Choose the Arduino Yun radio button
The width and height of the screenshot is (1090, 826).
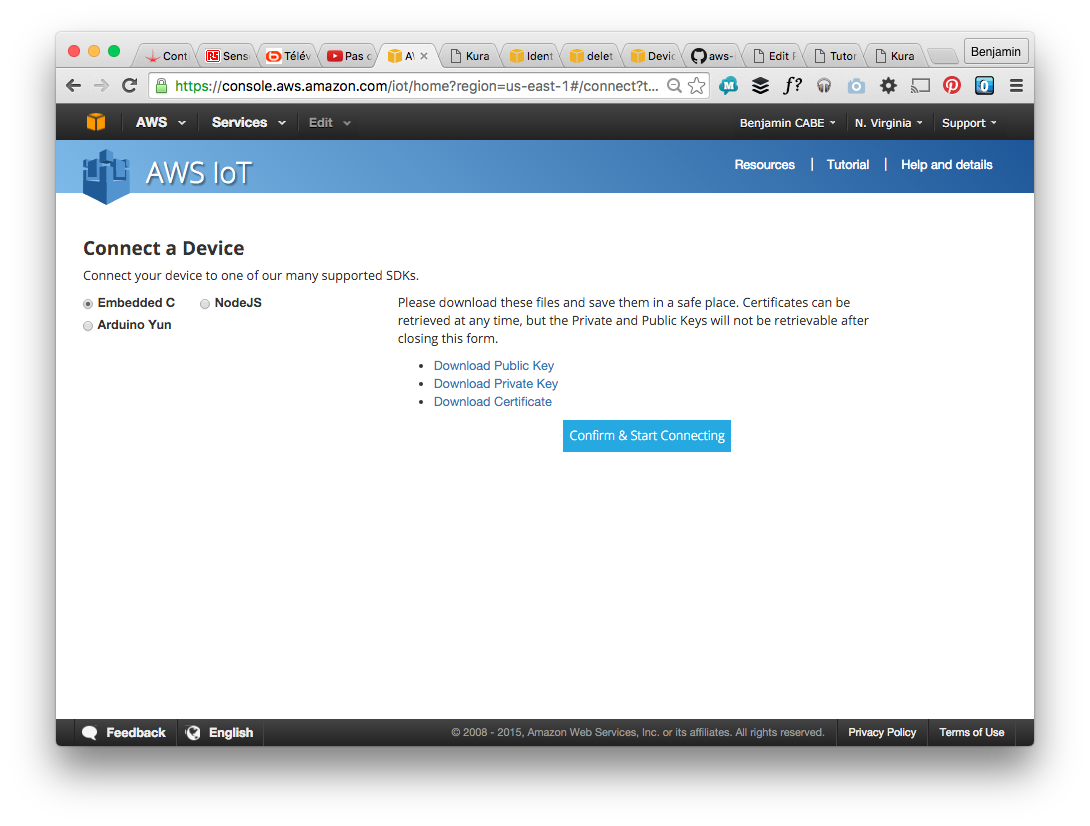88,326
